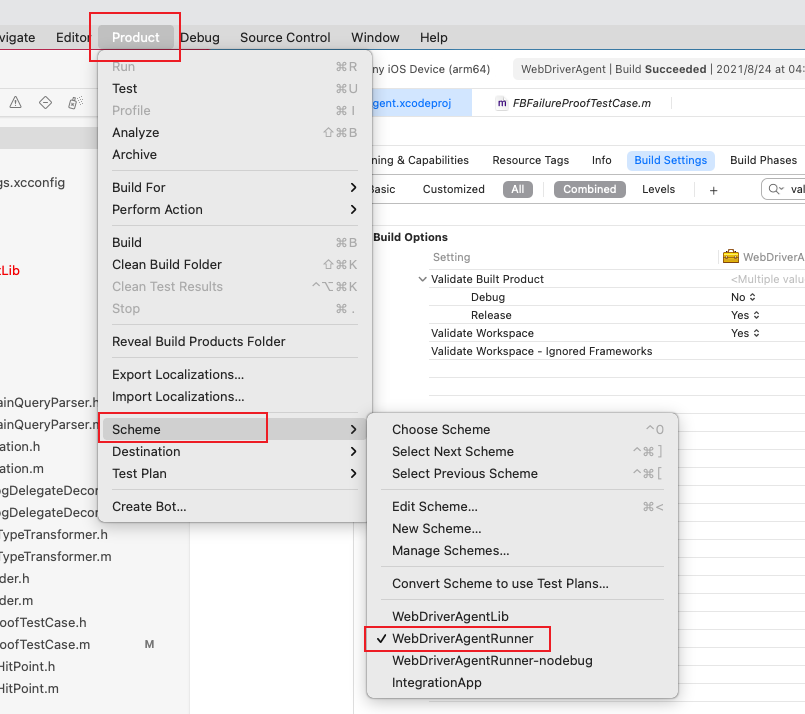Screen dimensions: 805x714
Task: Collapse the Validate Built Product setting
Action: point(423,279)
